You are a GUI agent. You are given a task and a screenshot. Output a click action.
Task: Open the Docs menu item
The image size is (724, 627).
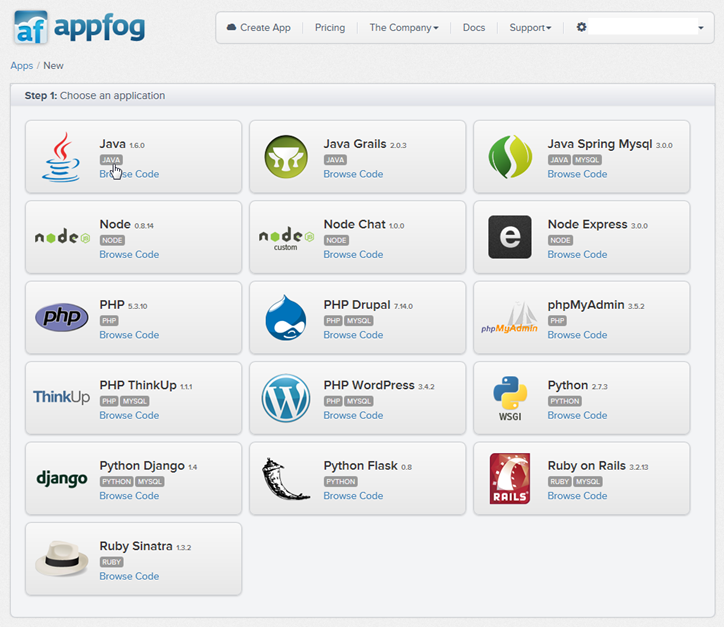474,28
